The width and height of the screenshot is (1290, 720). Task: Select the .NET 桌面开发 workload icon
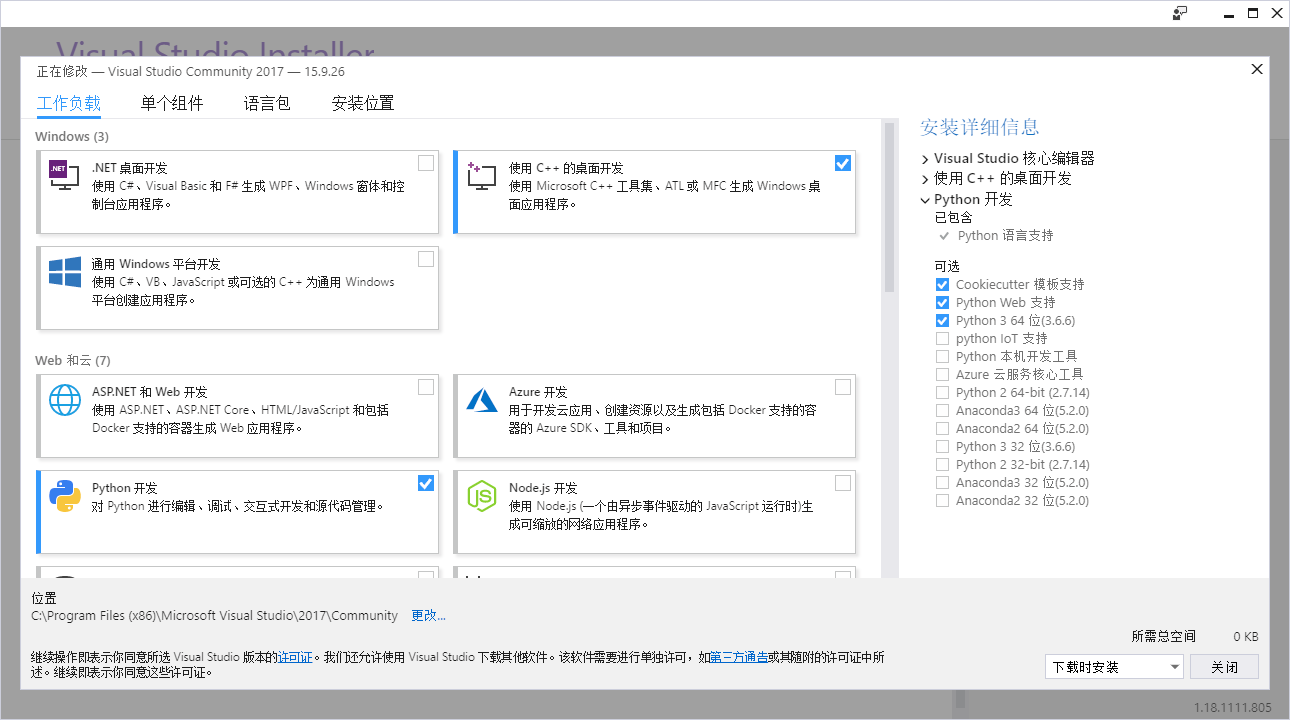tap(62, 174)
